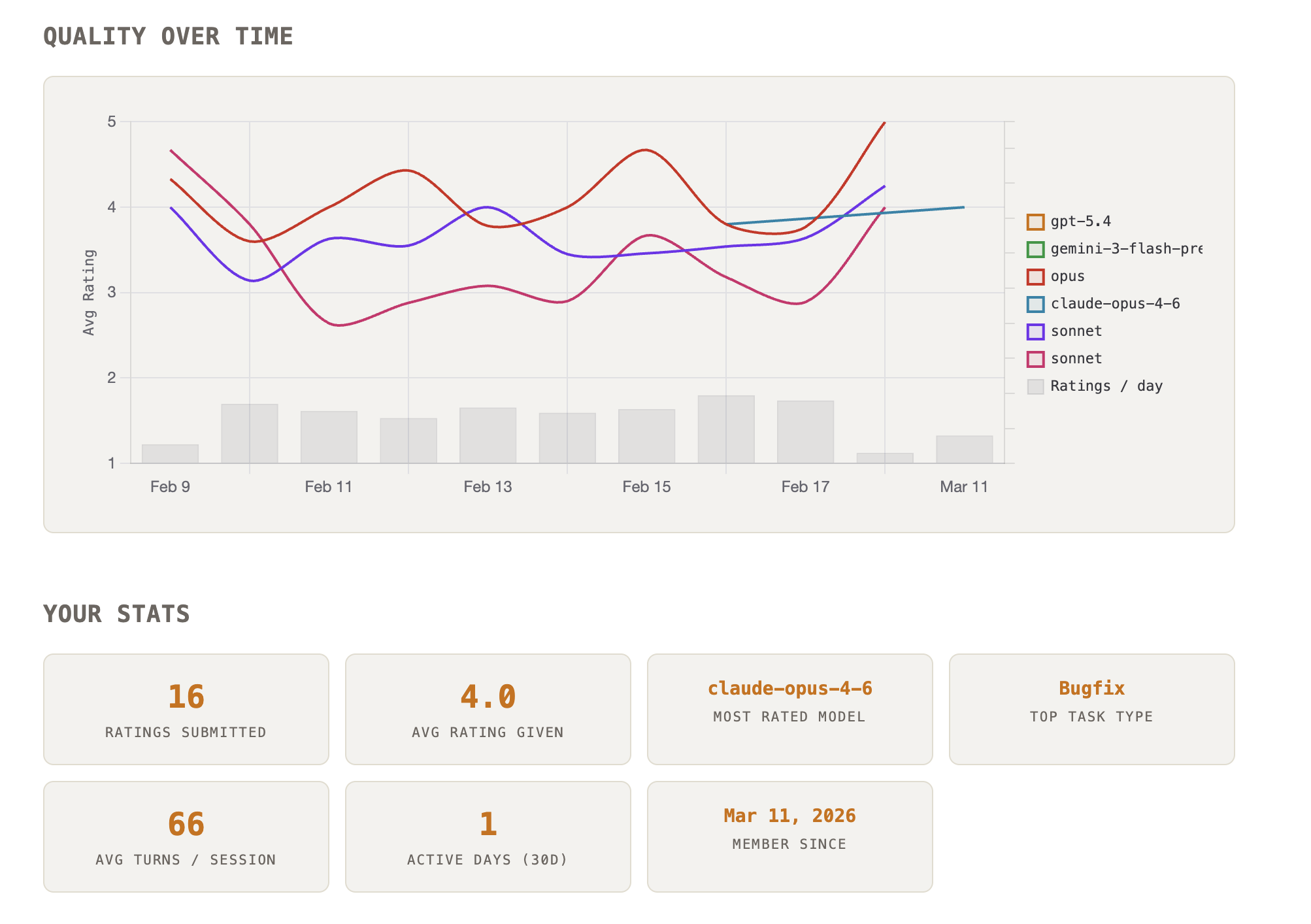1311x924 pixels.
Task: Click the Member Since date card
Action: tap(789, 836)
